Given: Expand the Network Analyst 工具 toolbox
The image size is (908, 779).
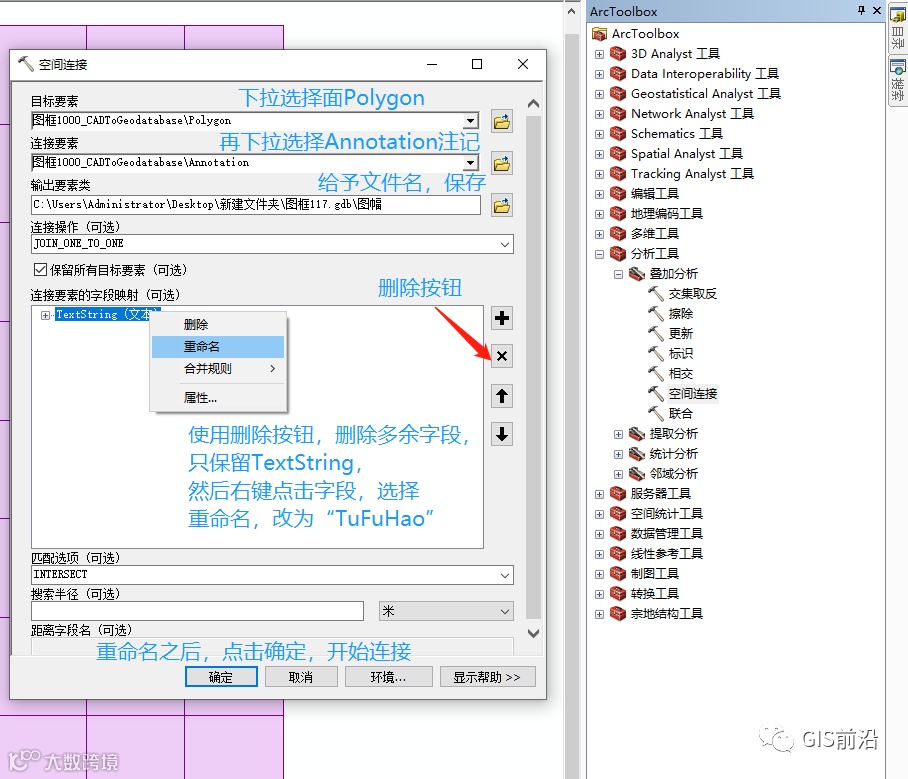Looking at the screenshot, I should (x=599, y=115).
